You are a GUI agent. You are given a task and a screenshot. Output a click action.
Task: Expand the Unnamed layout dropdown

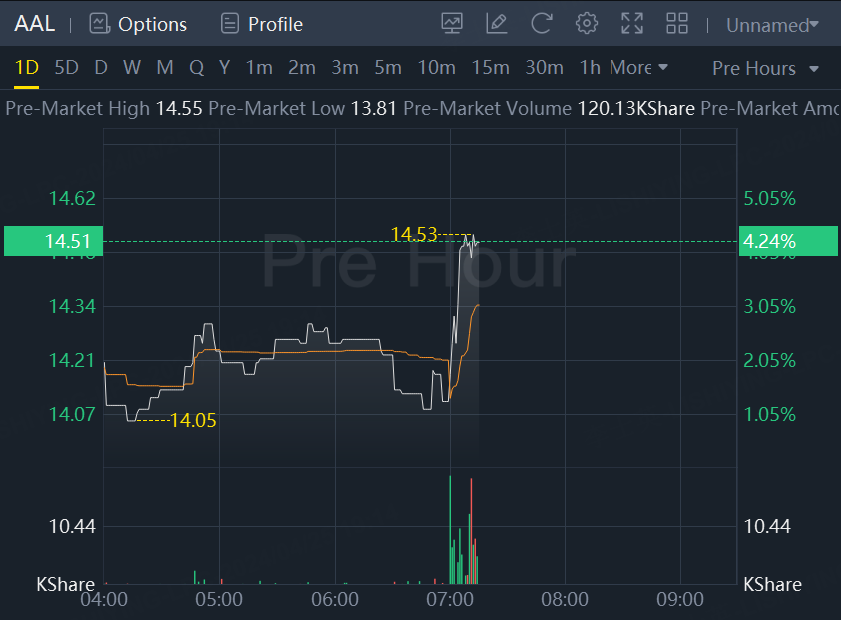(772, 25)
